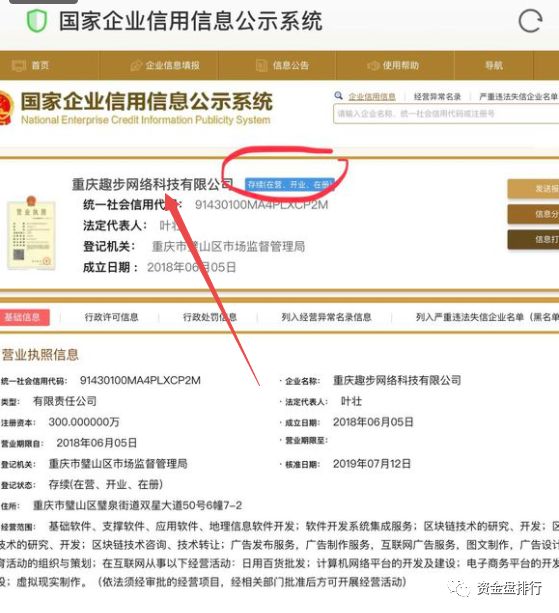
Task: Click the 存续(在营、开业、在册) status badge
Action: click(x=290, y=184)
